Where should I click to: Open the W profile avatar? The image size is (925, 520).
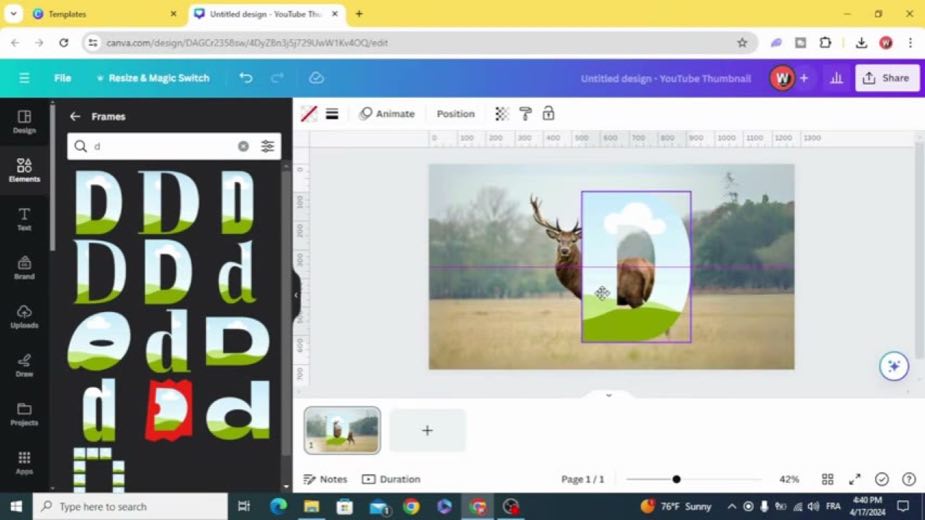coord(782,78)
